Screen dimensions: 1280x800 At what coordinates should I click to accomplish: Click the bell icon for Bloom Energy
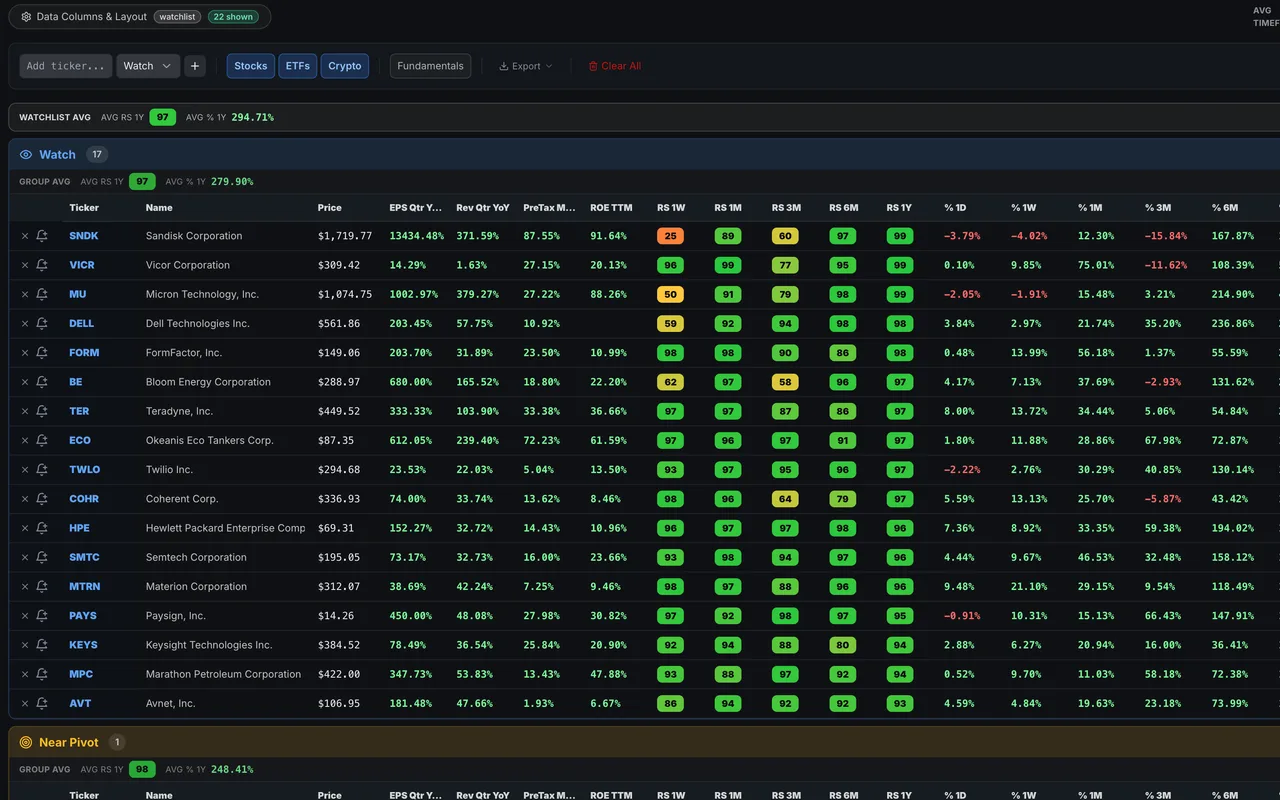coord(42,382)
